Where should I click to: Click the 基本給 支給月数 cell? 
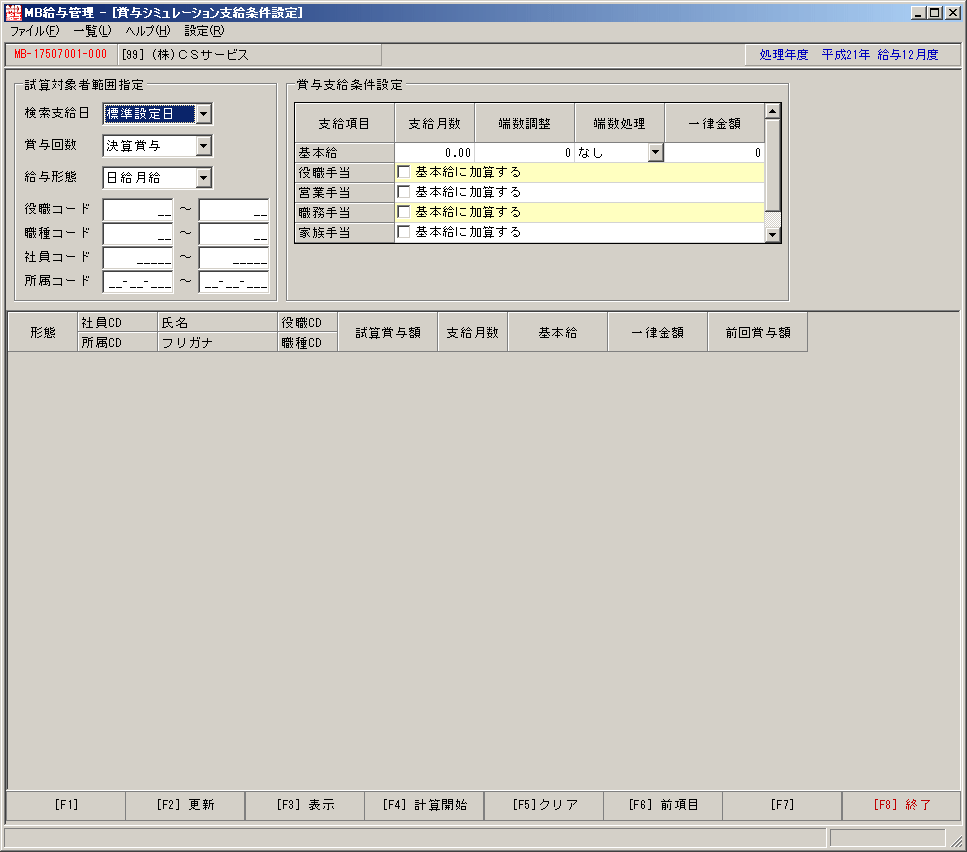click(435, 152)
